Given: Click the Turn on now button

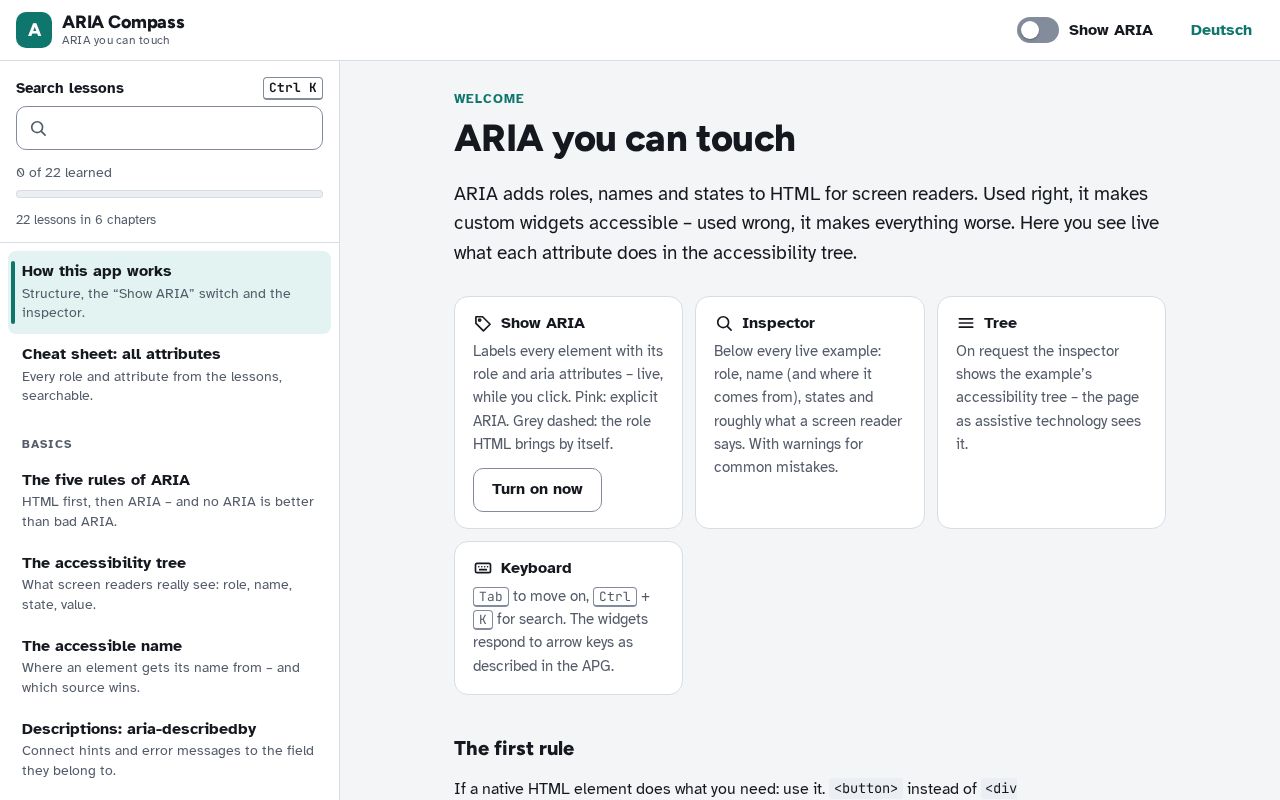Looking at the screenshot, I should pyautogui.click(x=537, y=490).
